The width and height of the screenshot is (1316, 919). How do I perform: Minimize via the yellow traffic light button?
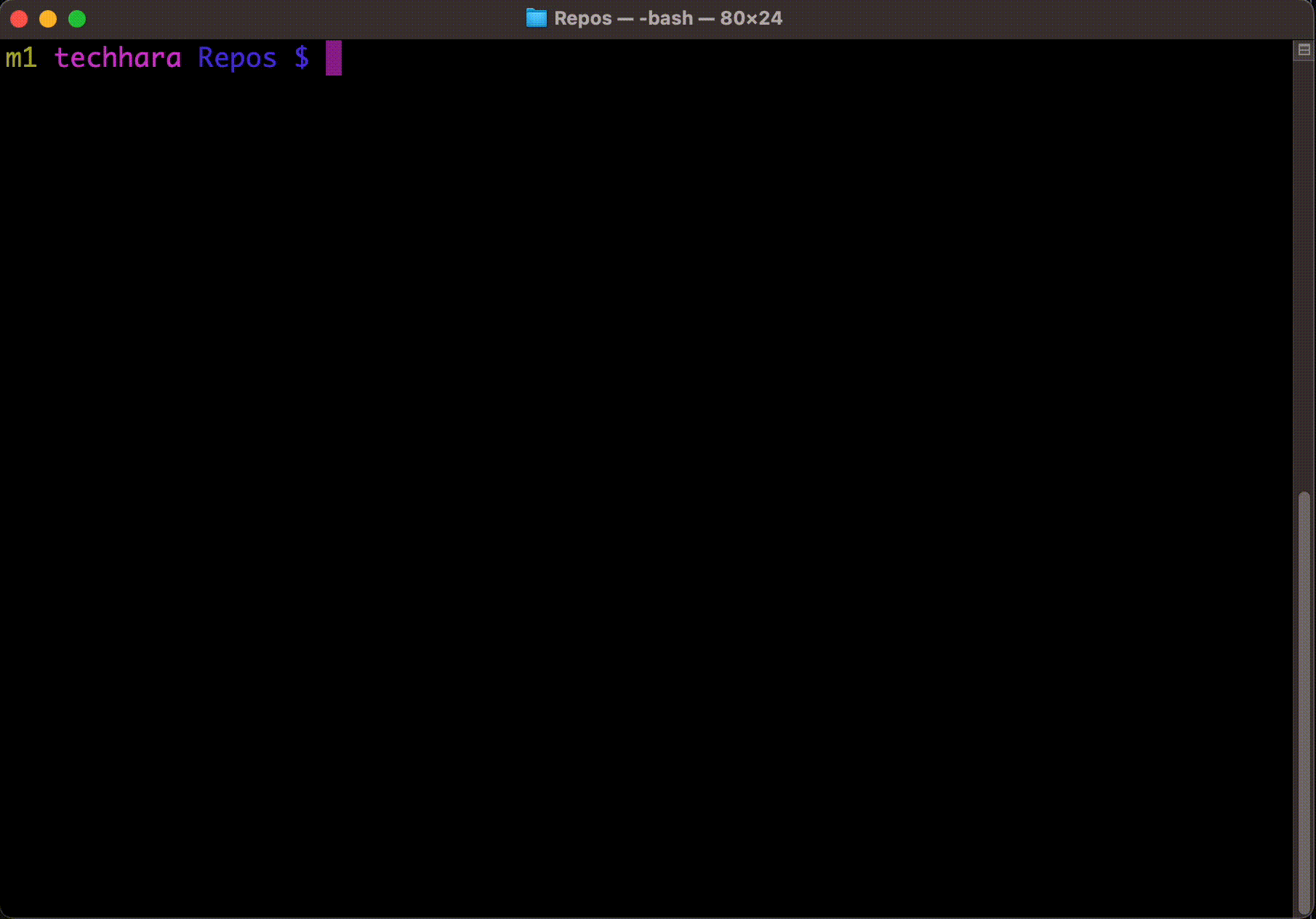pos(47,18)
